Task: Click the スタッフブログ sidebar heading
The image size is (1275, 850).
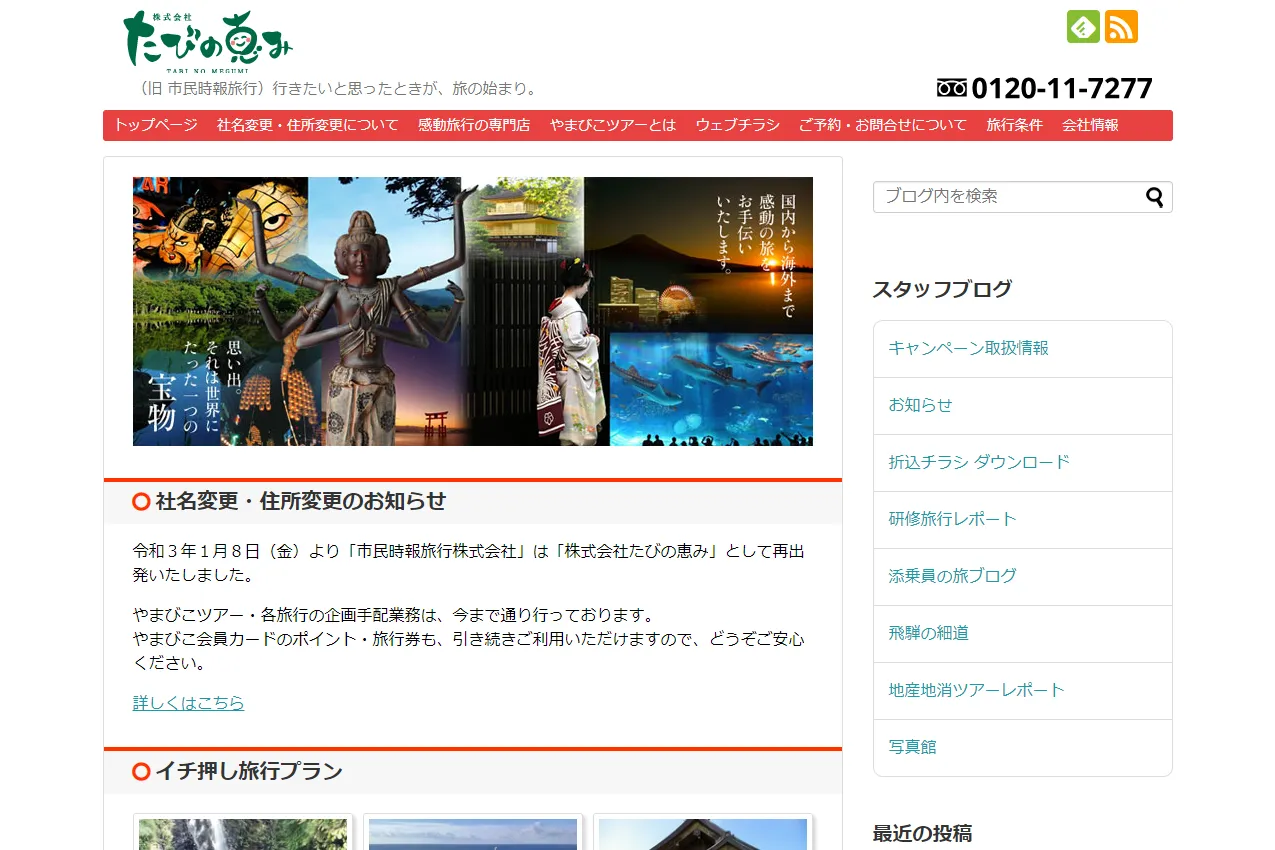Action: [x=942, y=290]
